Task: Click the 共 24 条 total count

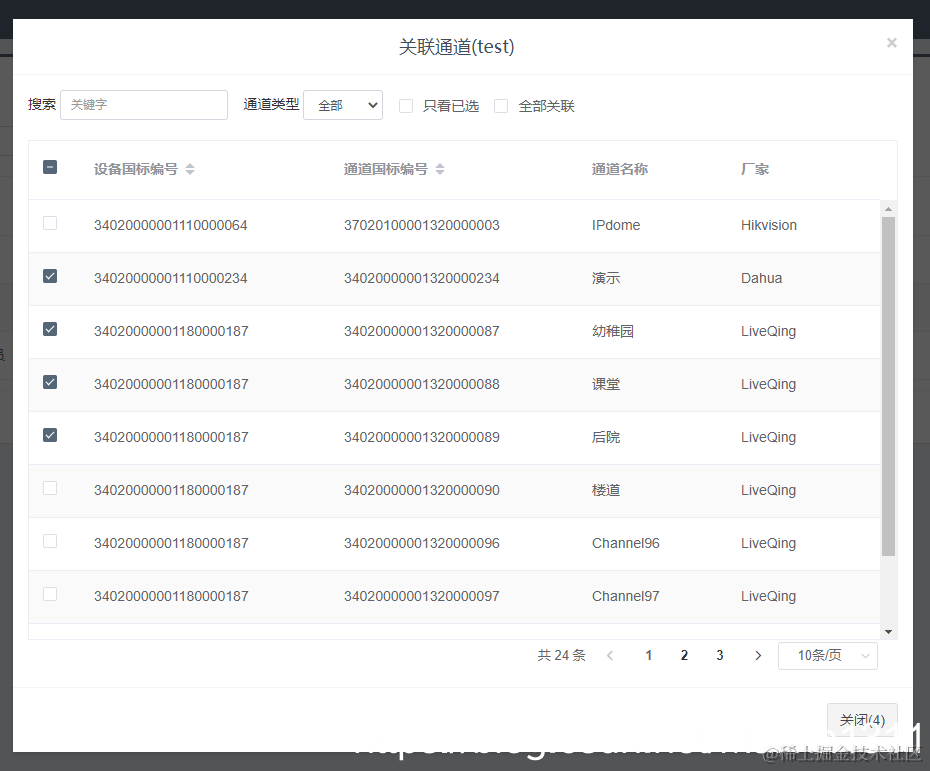Action: tap(561, 655)
